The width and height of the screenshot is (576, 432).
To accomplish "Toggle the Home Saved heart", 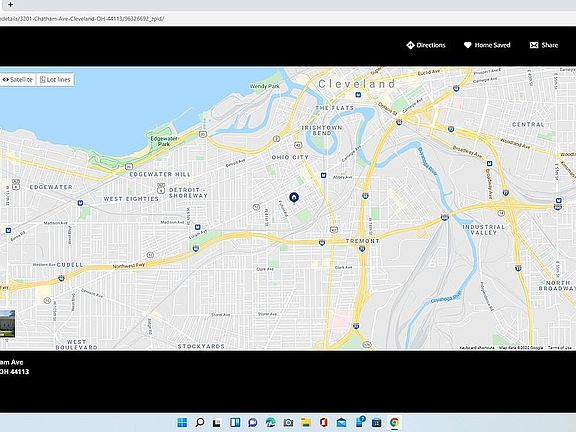I will [x=487, y=45].
